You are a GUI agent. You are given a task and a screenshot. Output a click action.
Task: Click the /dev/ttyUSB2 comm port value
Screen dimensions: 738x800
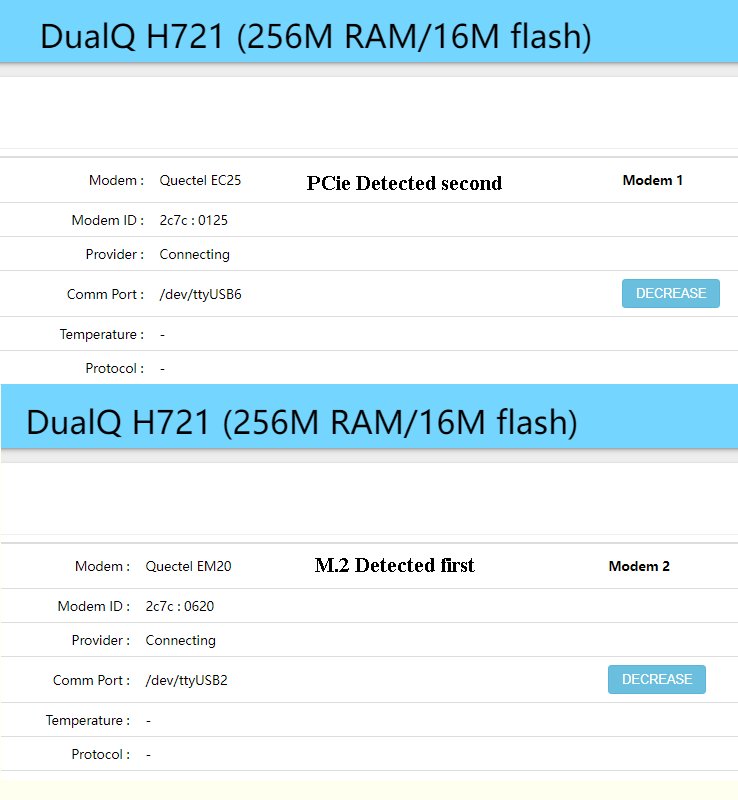(x=186, y=680)
